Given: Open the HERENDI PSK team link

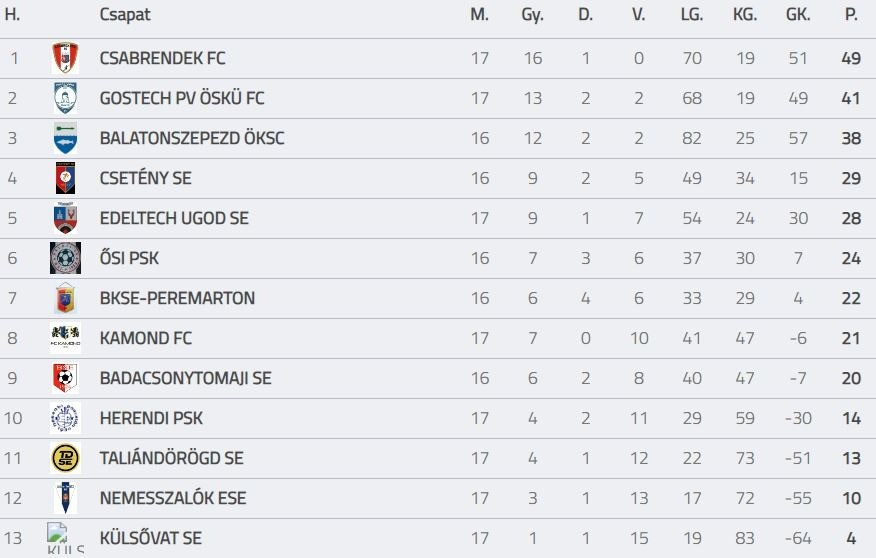Looking at the screenshot, I should click(151, 418).
